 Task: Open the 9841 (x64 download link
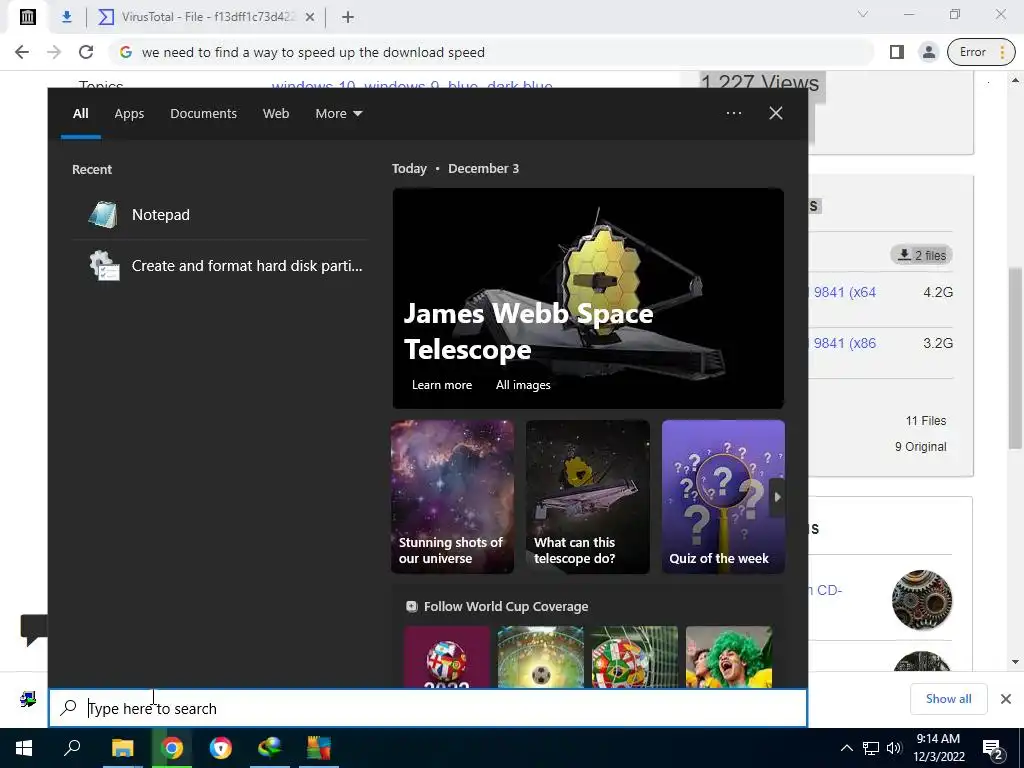(x=844, y=292)
